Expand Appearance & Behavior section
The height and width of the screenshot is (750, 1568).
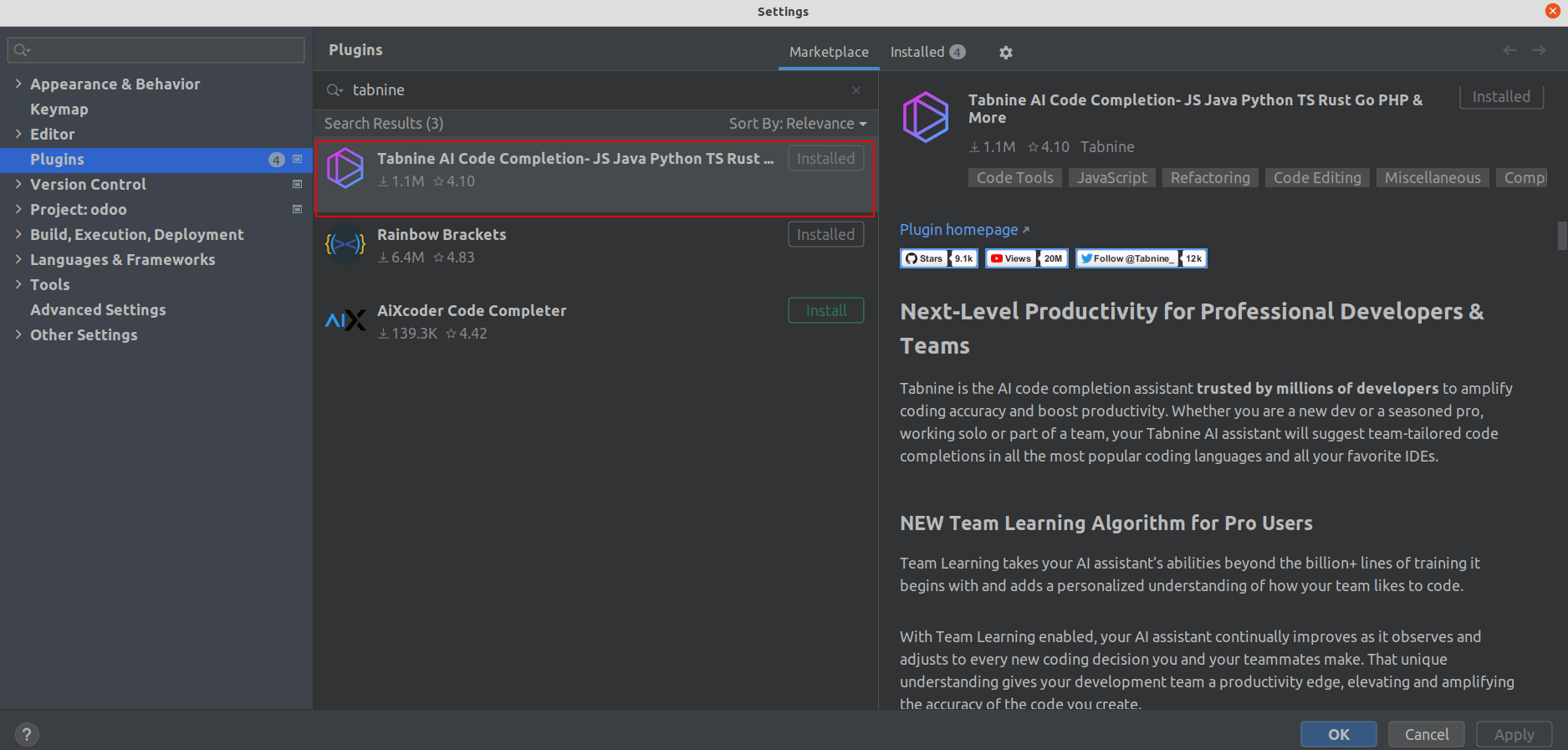18,84
